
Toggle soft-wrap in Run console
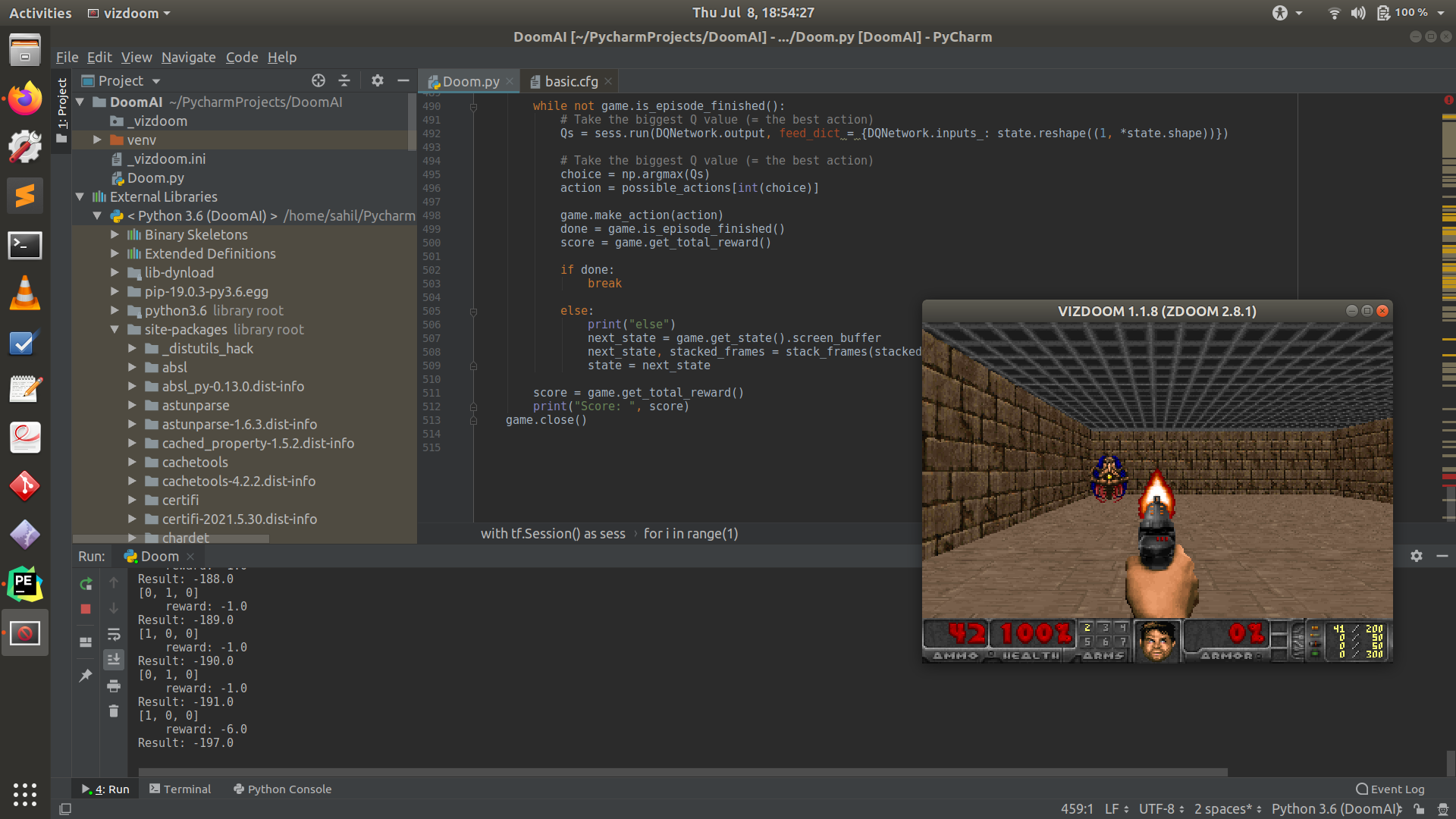click(114, 634)
